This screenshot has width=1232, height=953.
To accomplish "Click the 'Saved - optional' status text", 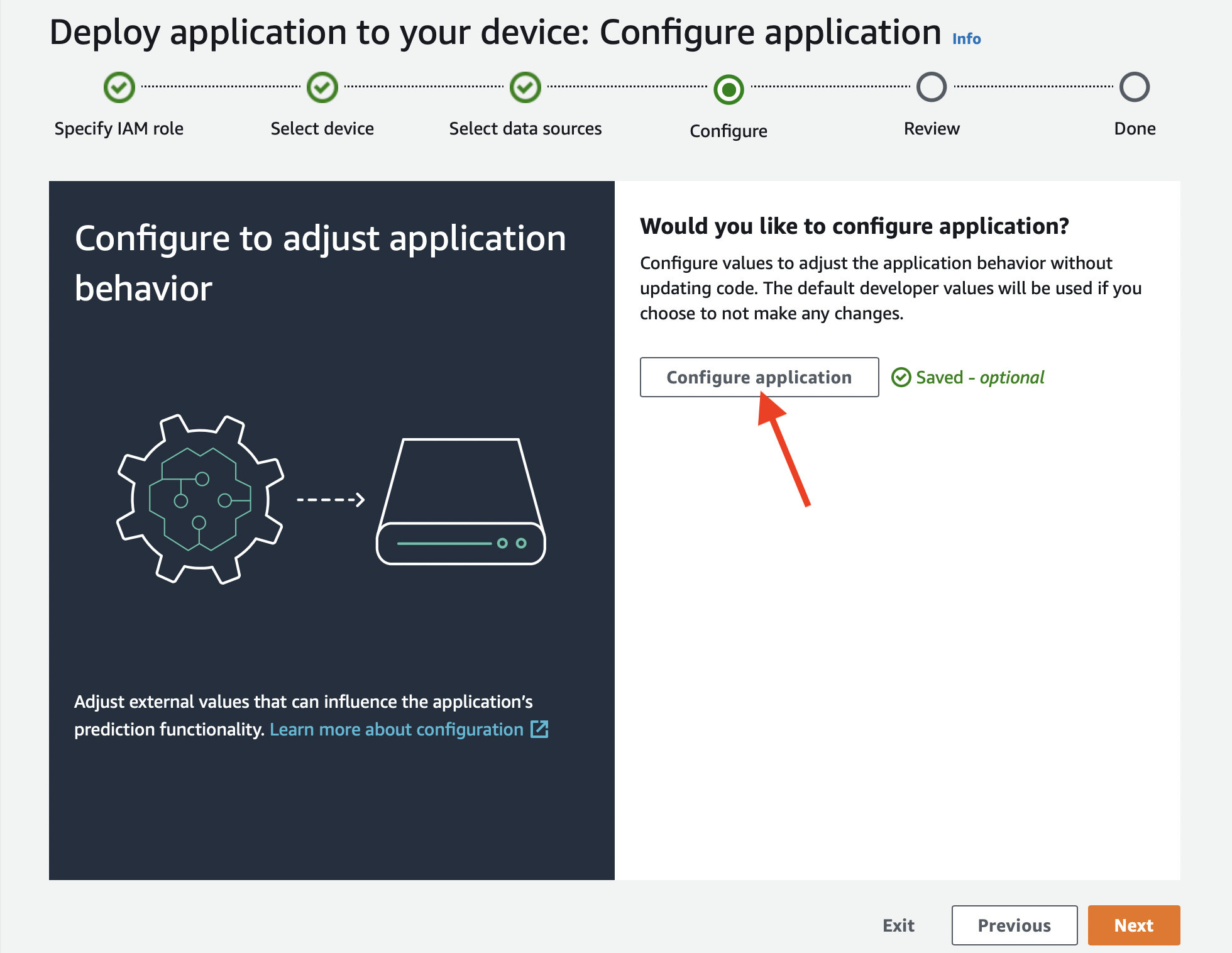I will [980, 377].
